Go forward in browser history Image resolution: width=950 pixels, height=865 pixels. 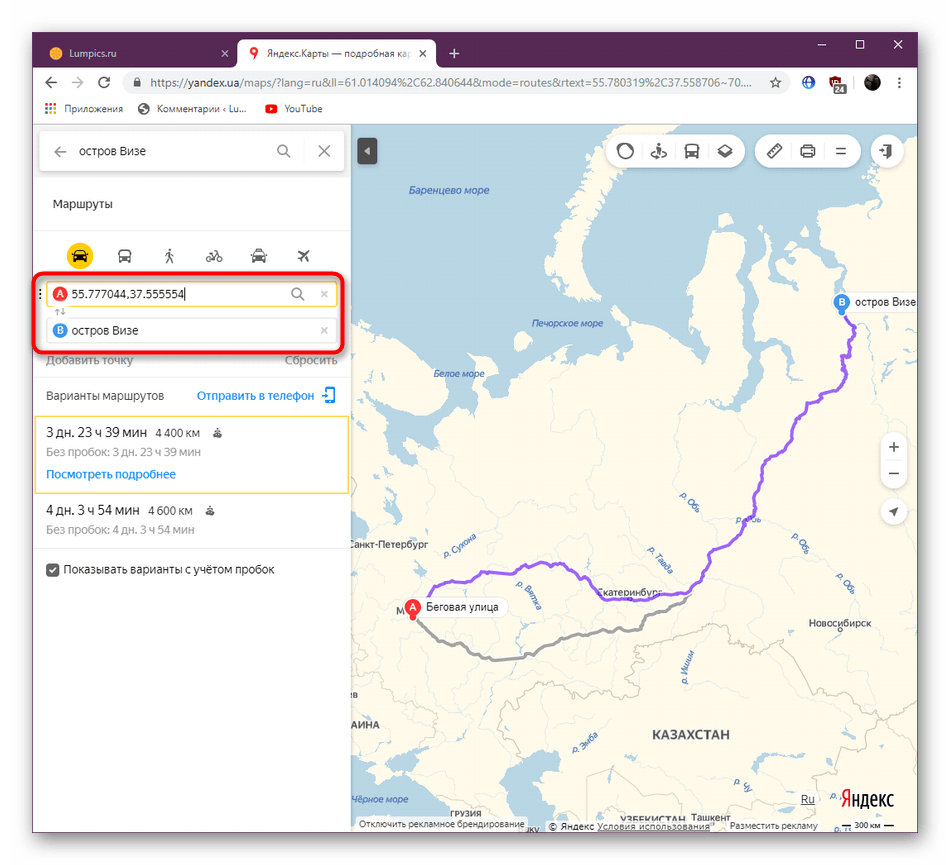pos(78,82)
